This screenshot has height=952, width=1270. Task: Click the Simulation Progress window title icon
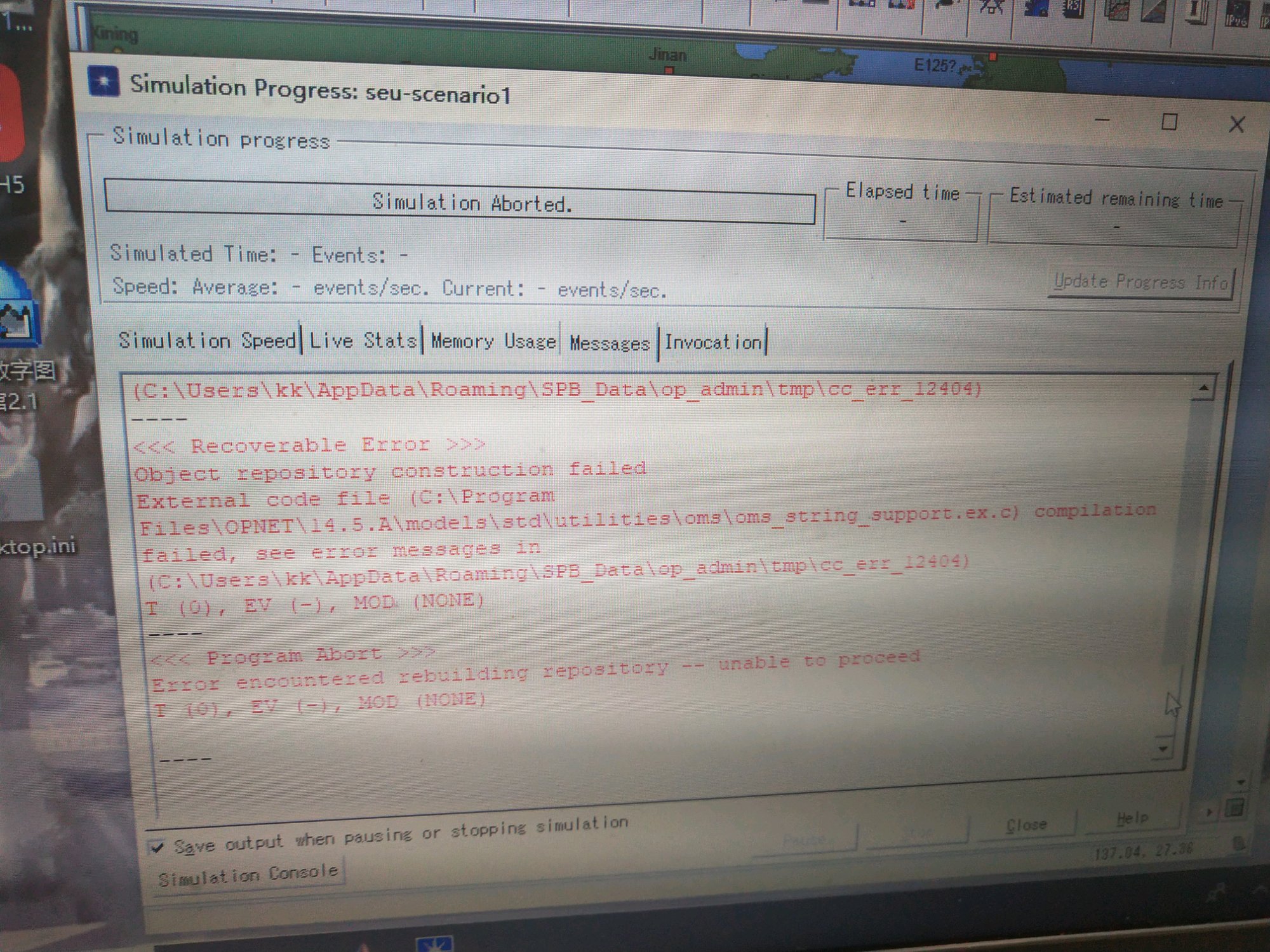coord(104,82)
